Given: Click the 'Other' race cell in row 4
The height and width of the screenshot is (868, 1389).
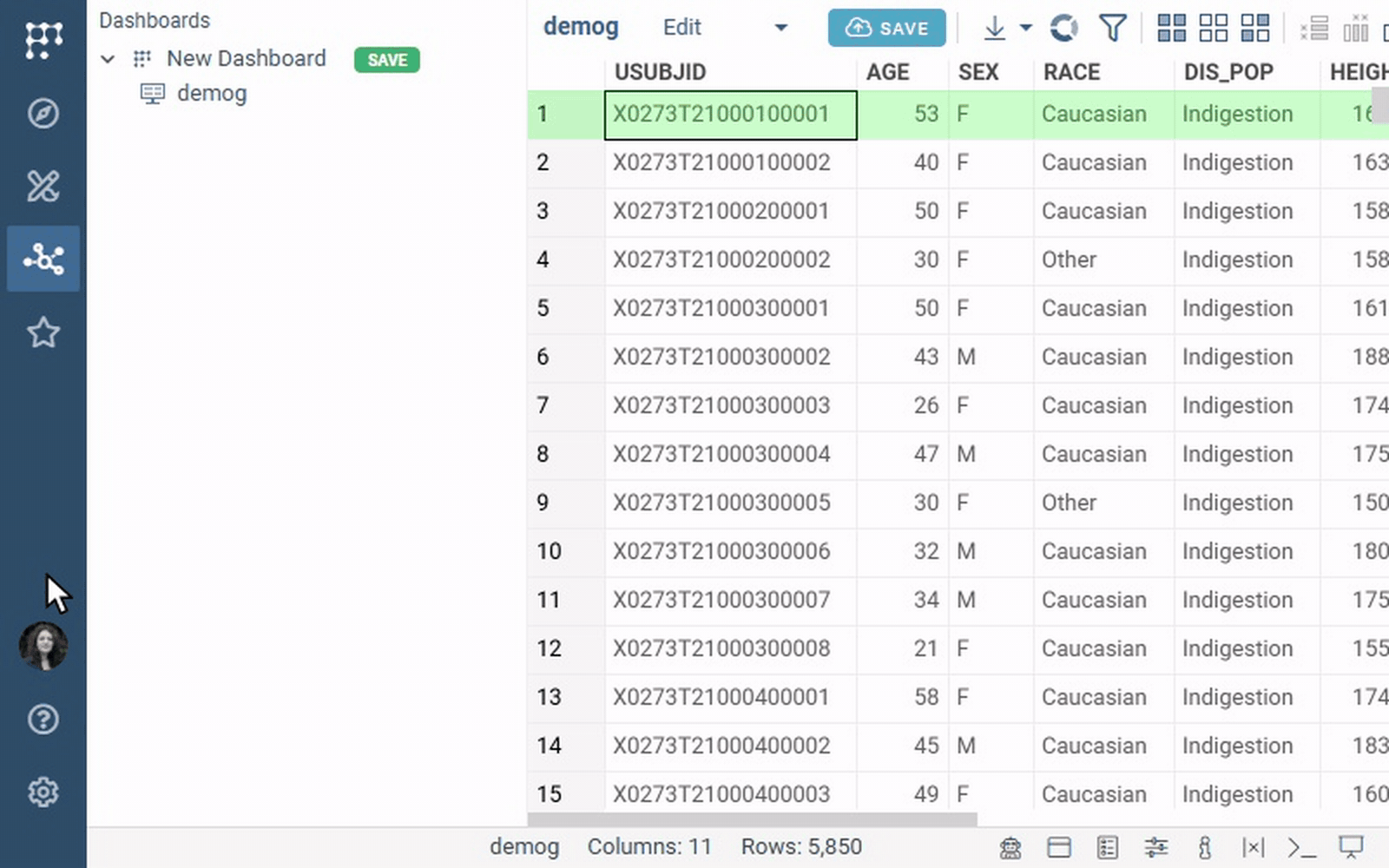Looking at the screenshot, I should [1103, 260].
